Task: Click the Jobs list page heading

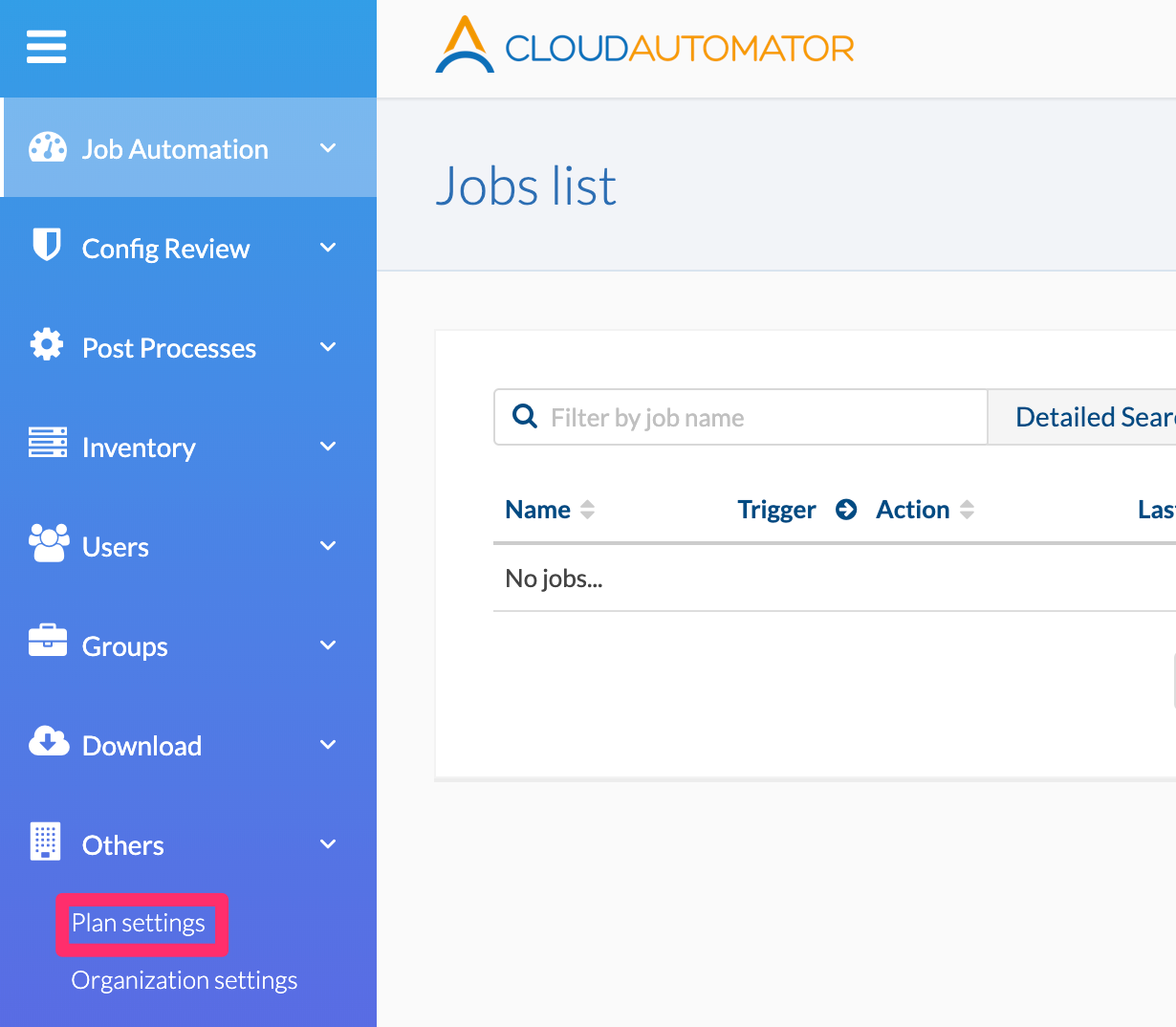Action: point(526,186)
